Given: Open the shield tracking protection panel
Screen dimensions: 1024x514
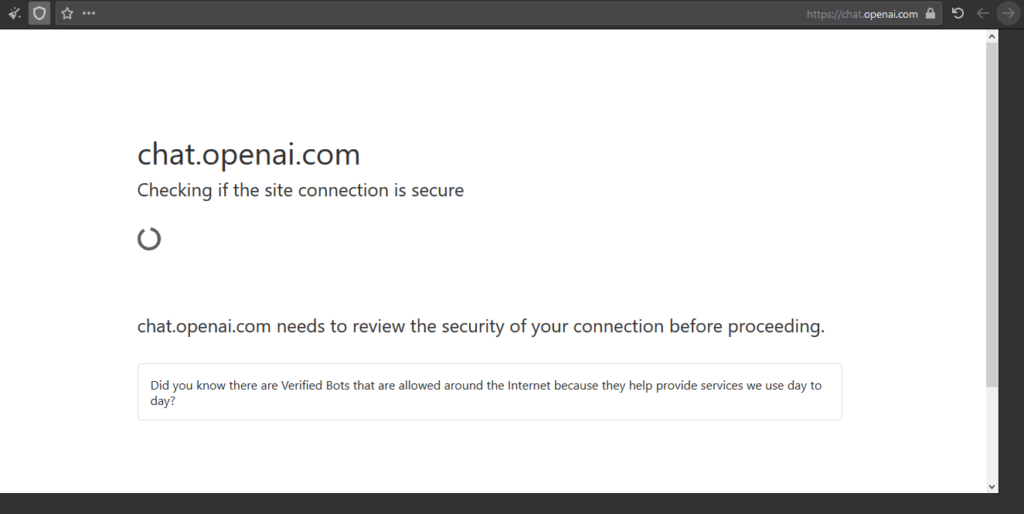Looking at the screenshot, I should click(39, 13).
